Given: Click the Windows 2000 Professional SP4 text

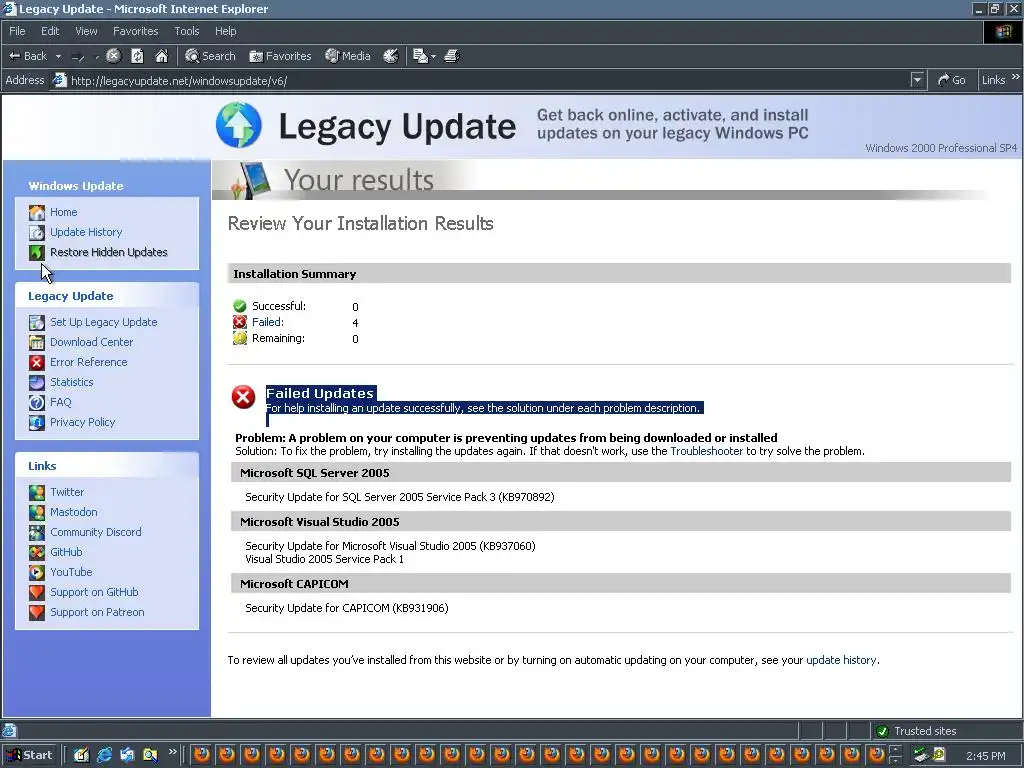Looking at the screenshot, I should pos(941,148).
